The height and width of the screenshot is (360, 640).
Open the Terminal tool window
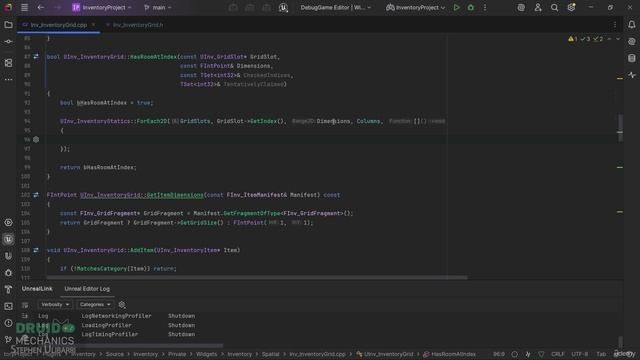pos(8,306)
